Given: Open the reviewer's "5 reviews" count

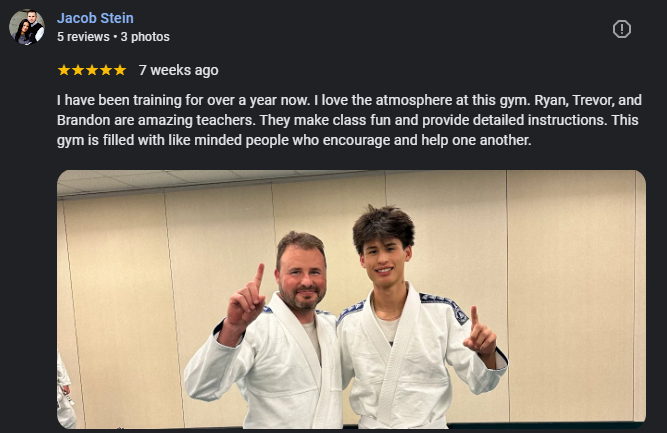Looking at the screenshot, I should click(83, 37).
